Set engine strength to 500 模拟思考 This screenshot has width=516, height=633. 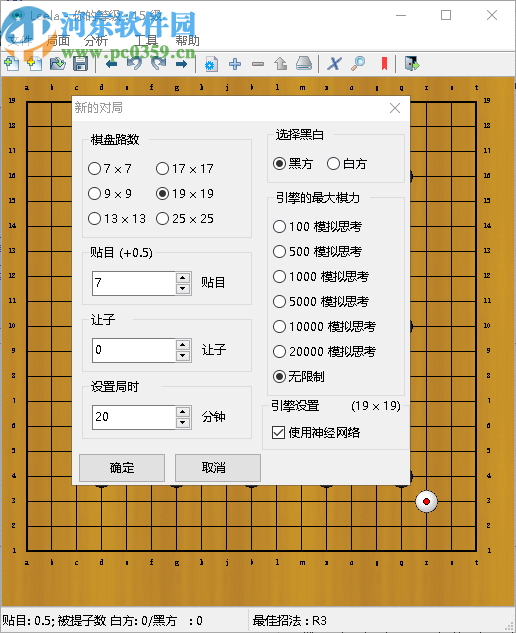coord(317,251)
